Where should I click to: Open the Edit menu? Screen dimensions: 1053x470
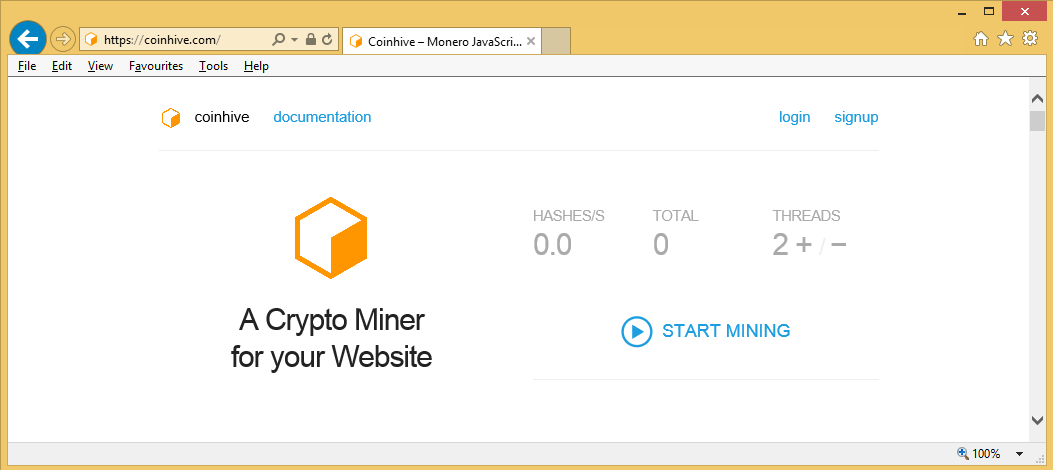click(x=62, y=66)
